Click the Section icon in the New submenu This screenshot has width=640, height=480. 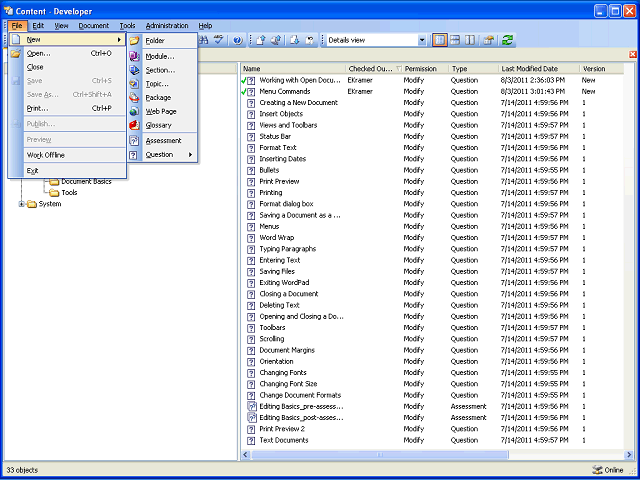[134, 70]
